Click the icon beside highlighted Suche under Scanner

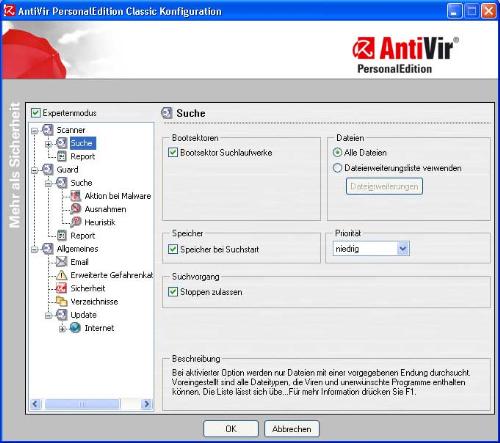point(62,143)
